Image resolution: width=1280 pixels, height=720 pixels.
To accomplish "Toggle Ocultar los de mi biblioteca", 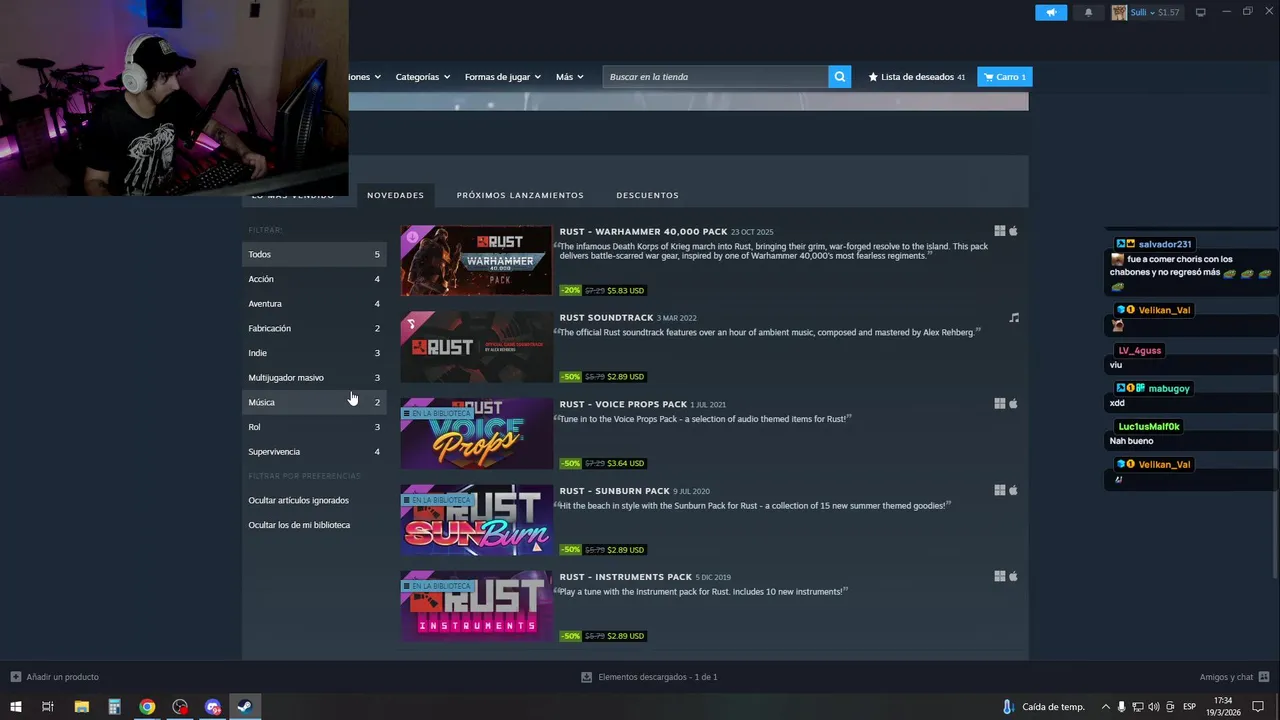I will 299,525.
